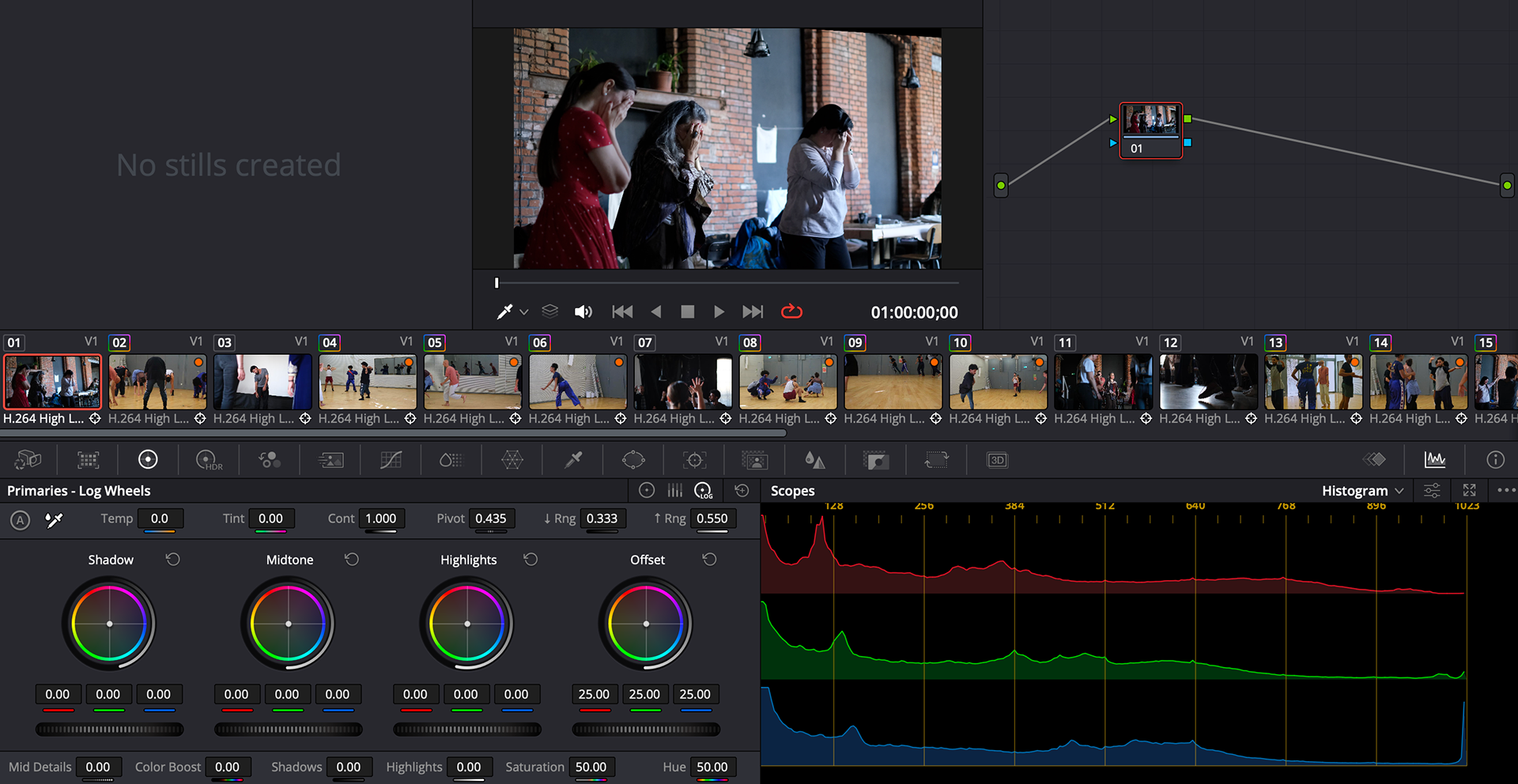The height and width of the screenshot is (784, 1518).
Task: Skip to the last frame
Action: (753, 312)
